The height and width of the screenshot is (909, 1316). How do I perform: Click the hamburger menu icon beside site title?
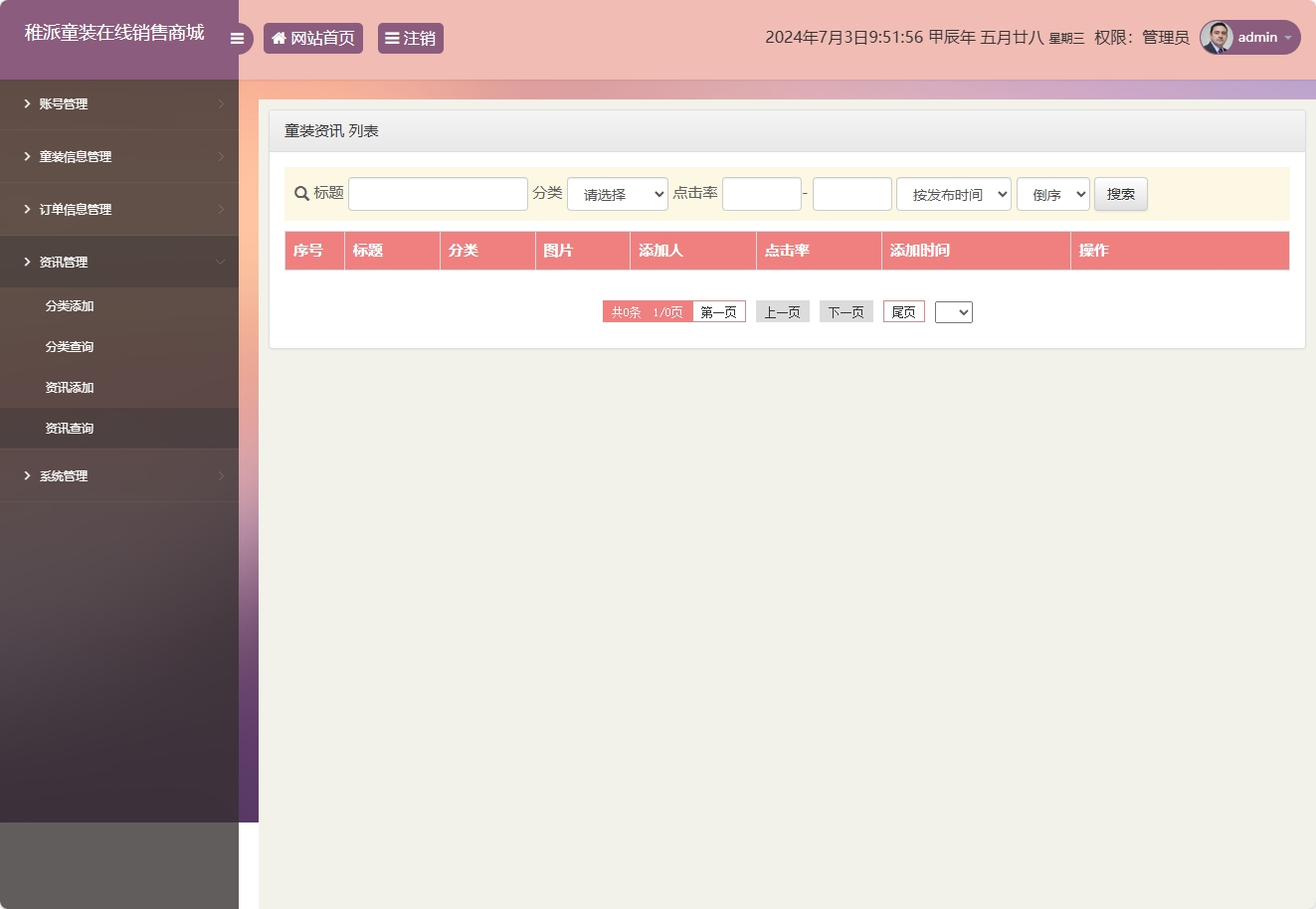237,38
